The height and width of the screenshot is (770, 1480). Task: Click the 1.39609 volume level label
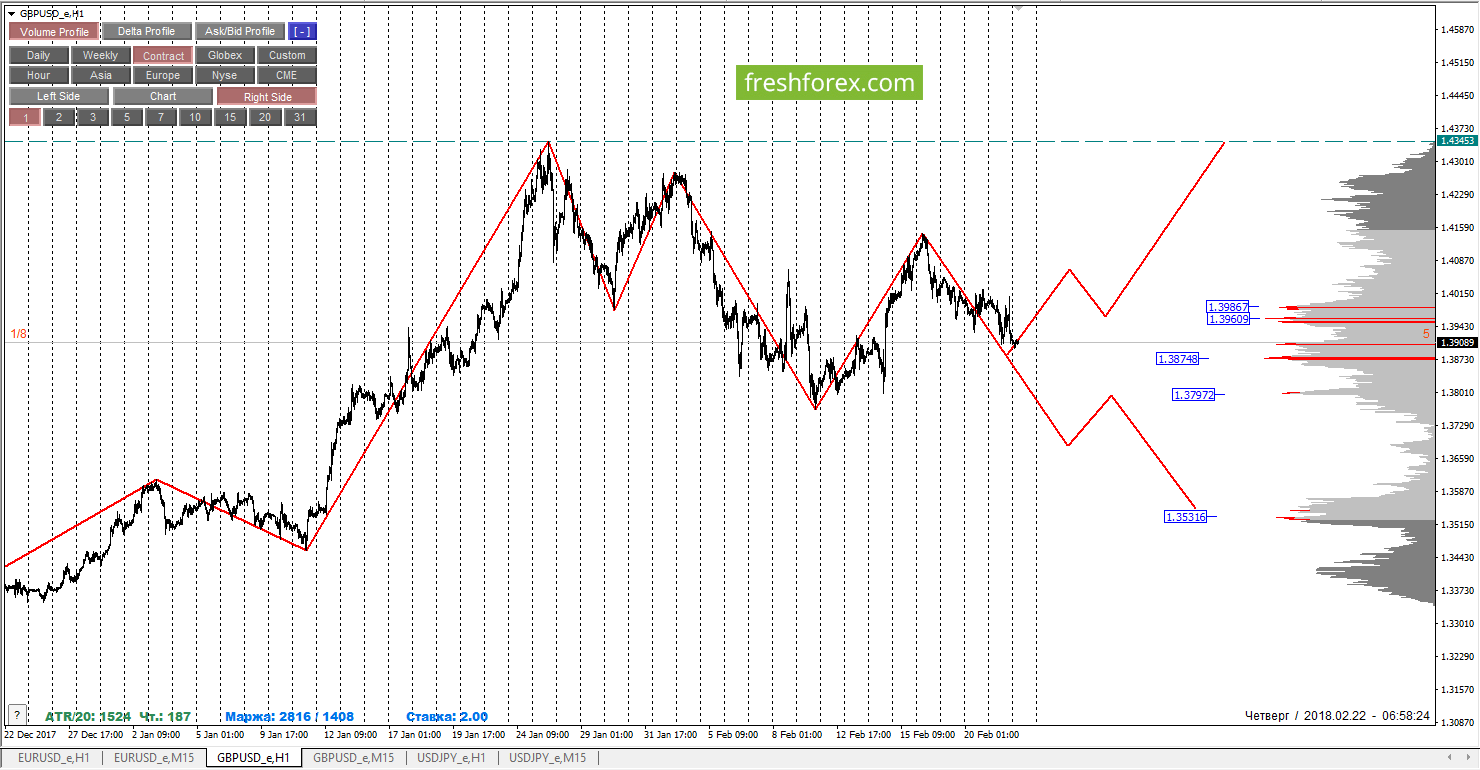click(x=1227, y=319)
